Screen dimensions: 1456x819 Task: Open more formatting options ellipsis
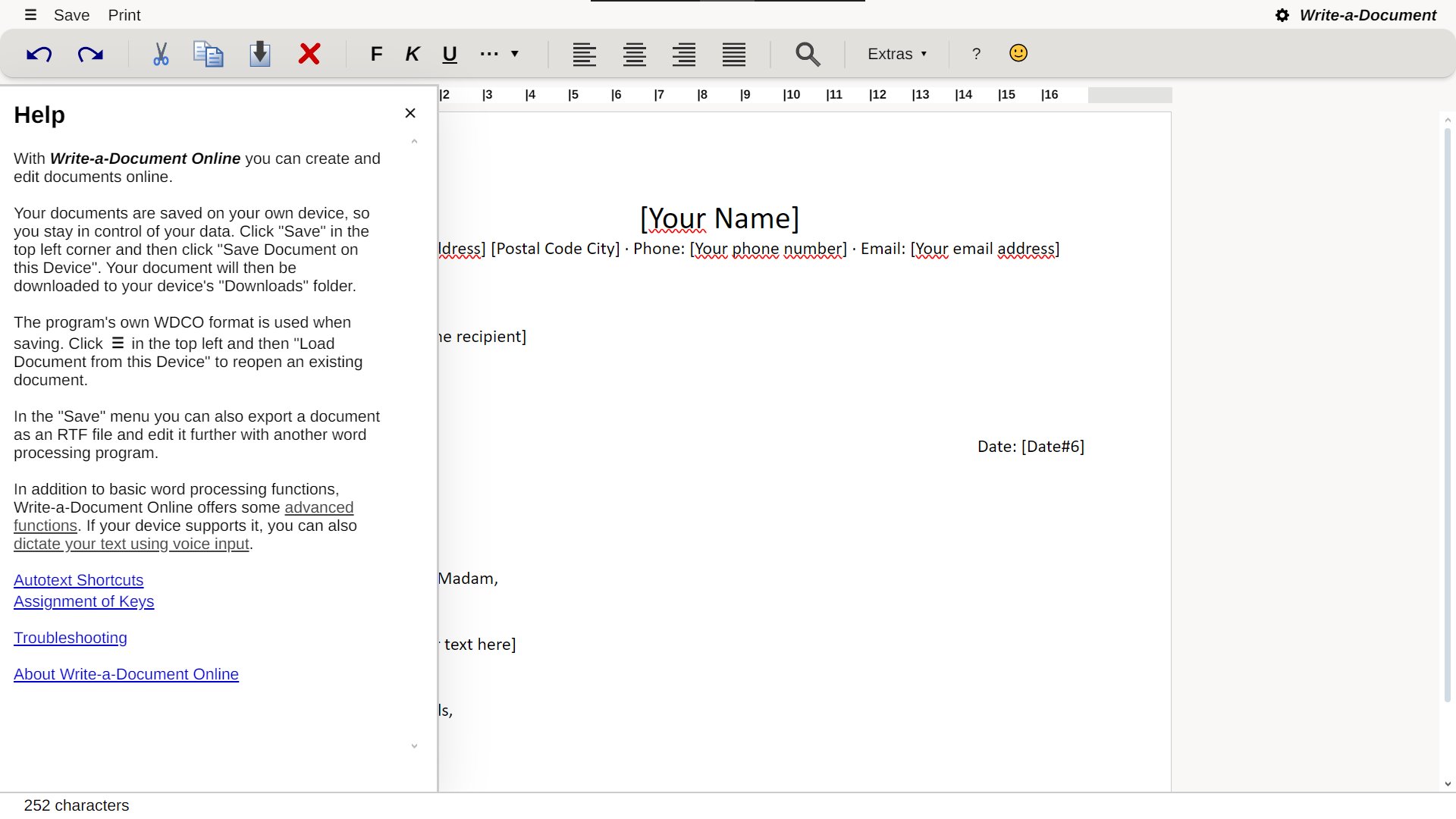[489, 54]
